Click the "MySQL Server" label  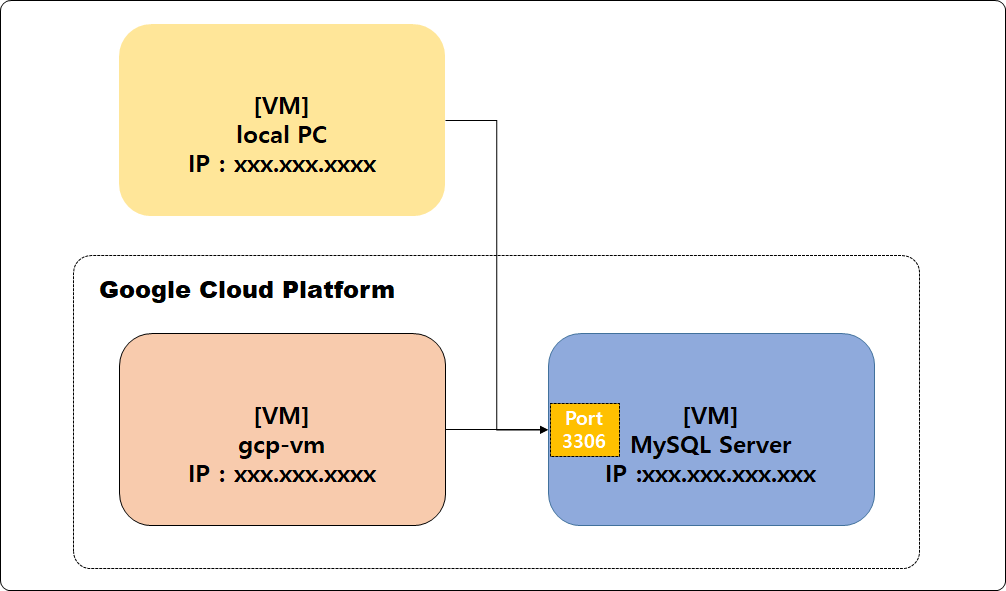point(711,445)
